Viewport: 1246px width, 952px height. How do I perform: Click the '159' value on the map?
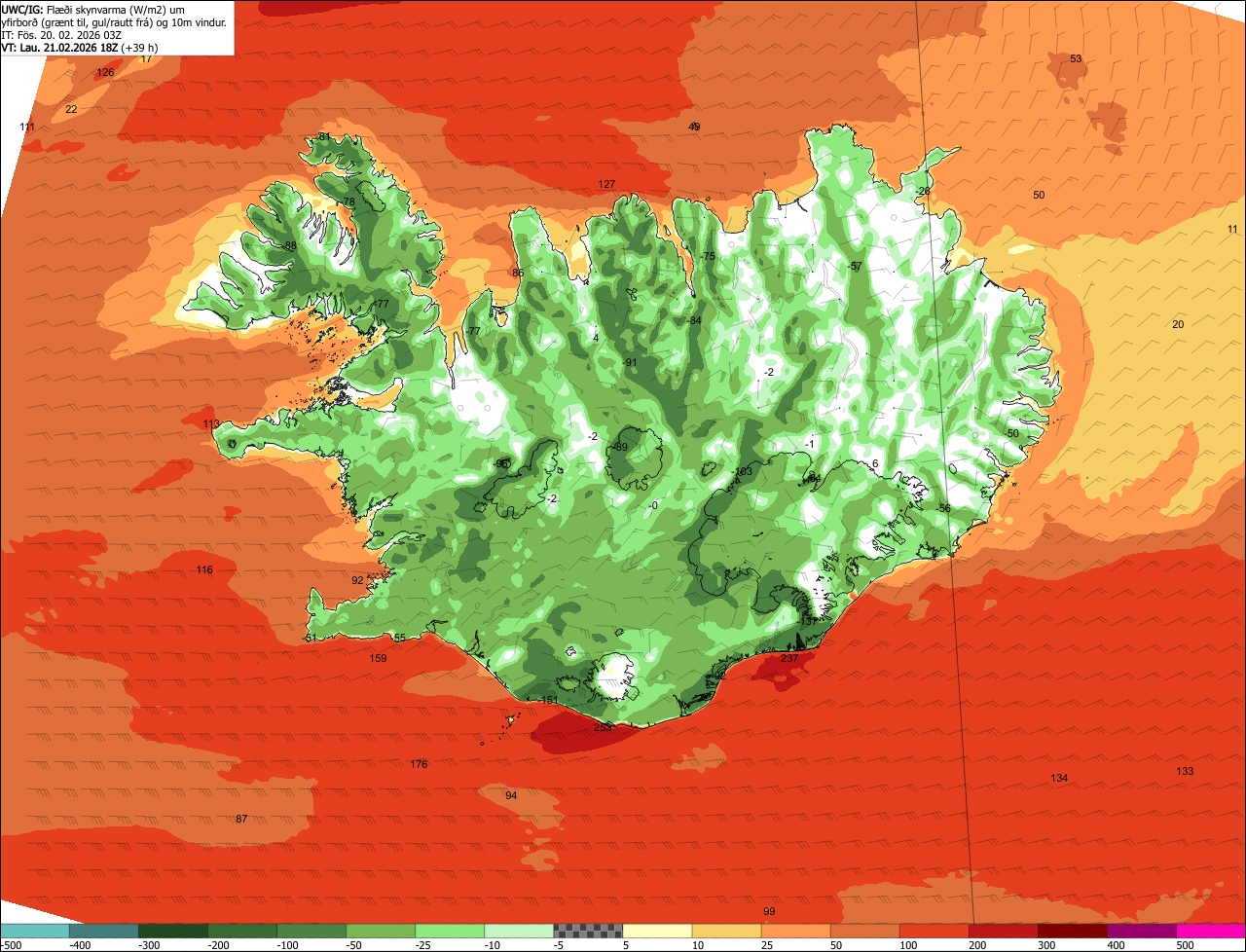coord(379,659)
